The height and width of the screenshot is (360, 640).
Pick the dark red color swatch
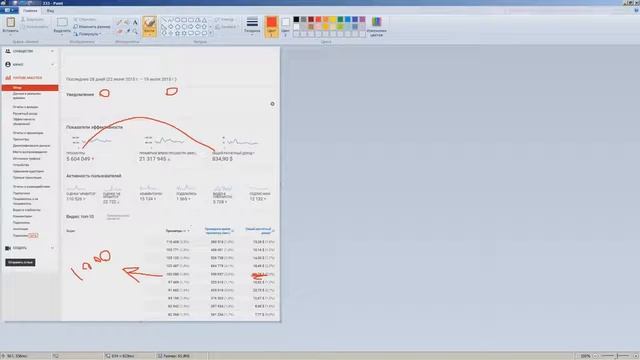click(311, 19)
